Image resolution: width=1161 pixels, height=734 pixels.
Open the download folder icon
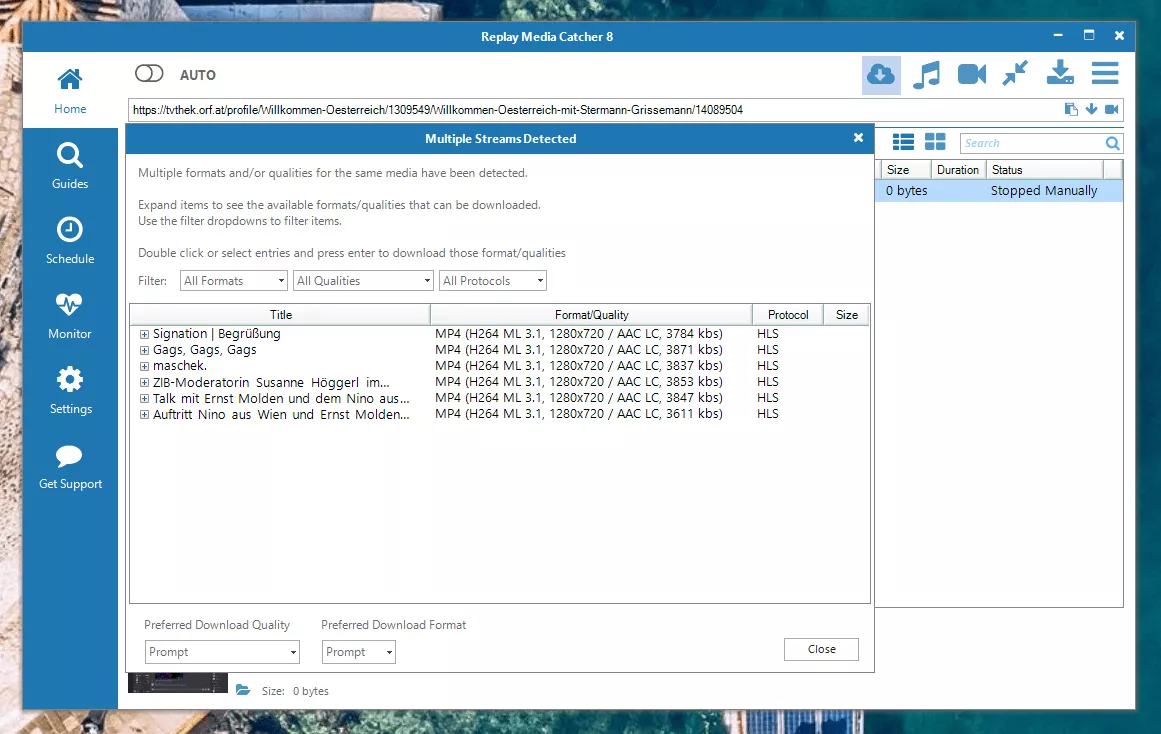pyautogui.click(x=243, y=690)
